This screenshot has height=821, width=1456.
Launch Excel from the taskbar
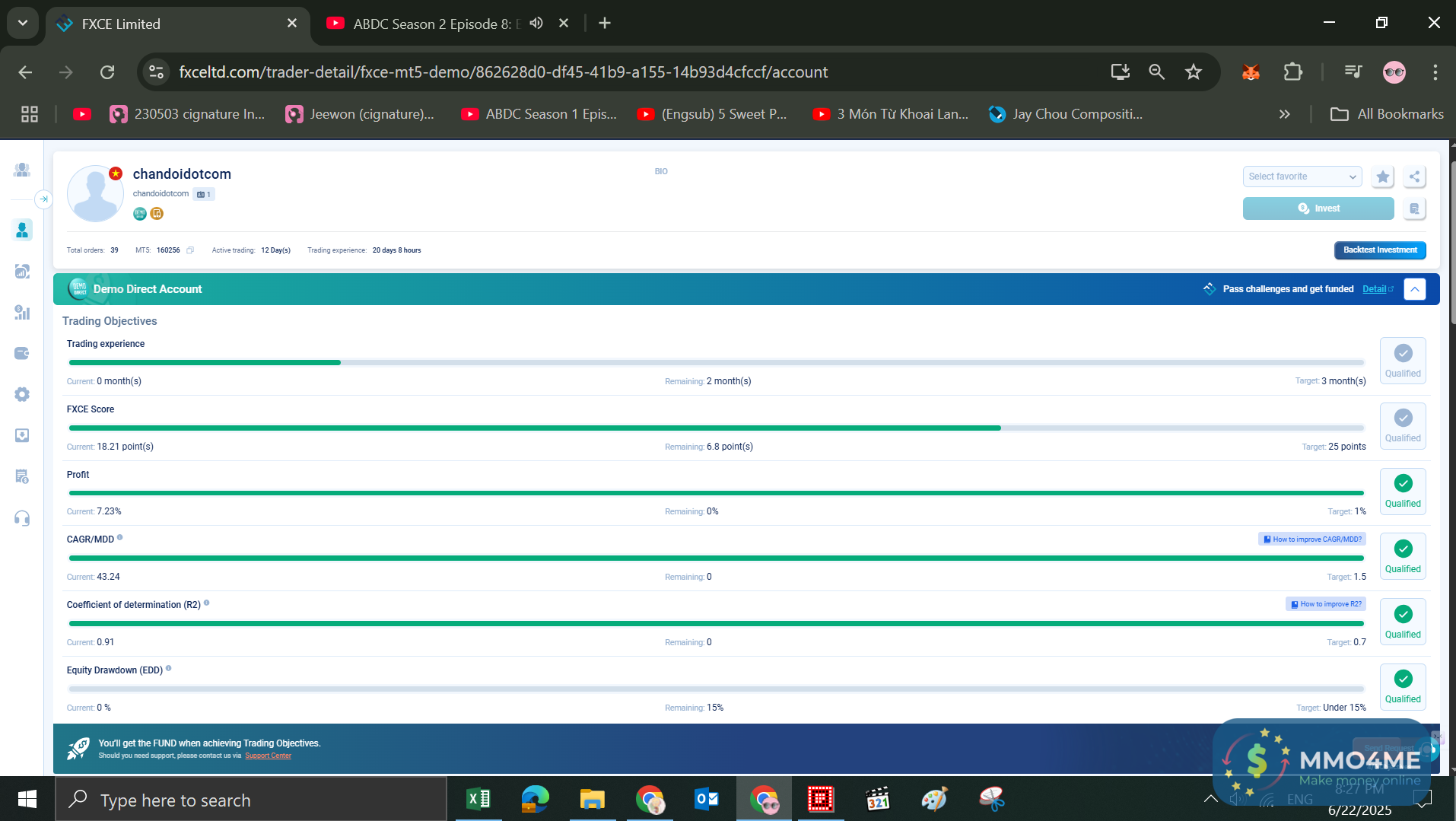point(478,799)
